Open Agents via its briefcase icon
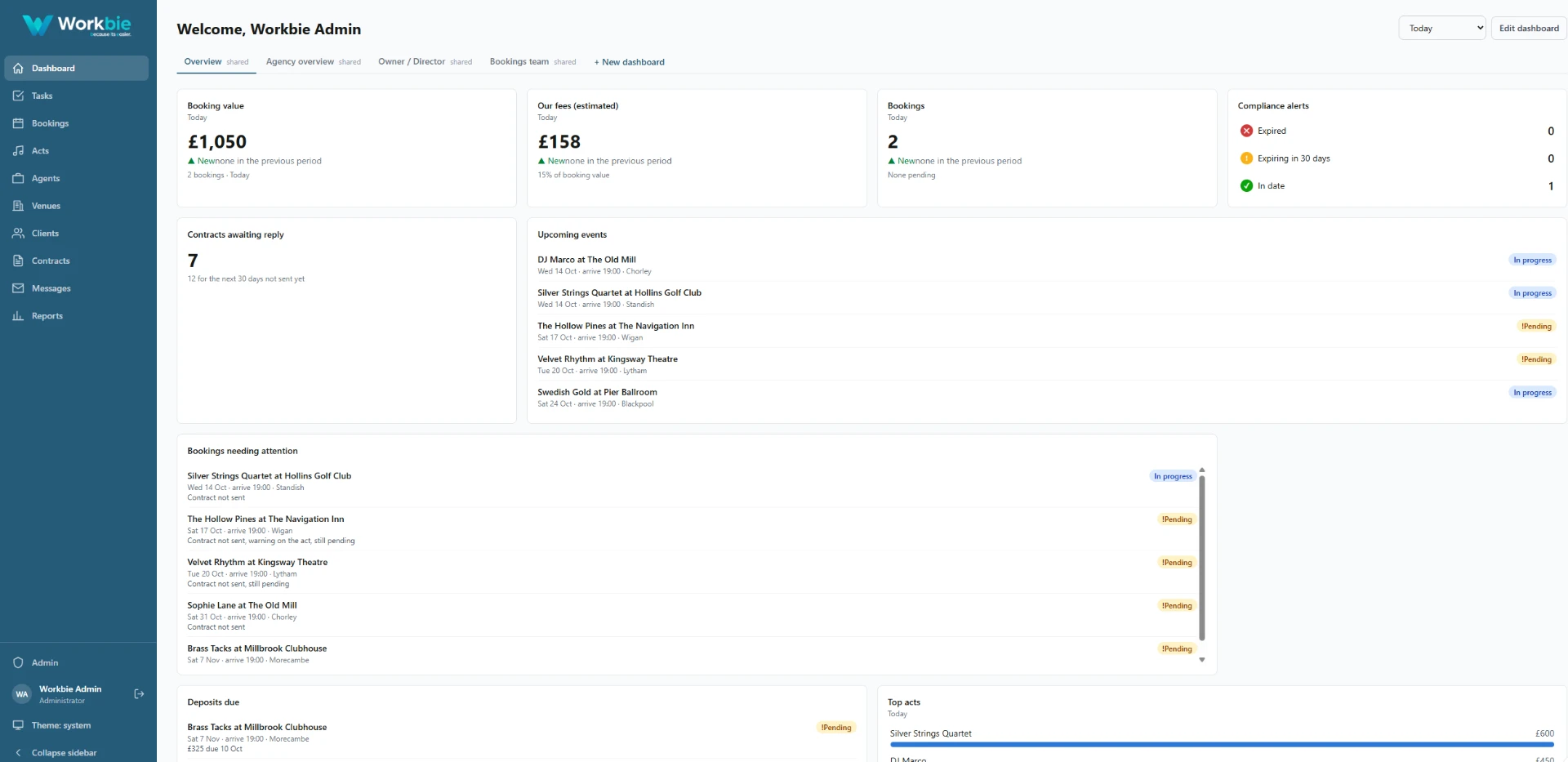The width and height of the screenshot is (1568, 762). [18, 178]
